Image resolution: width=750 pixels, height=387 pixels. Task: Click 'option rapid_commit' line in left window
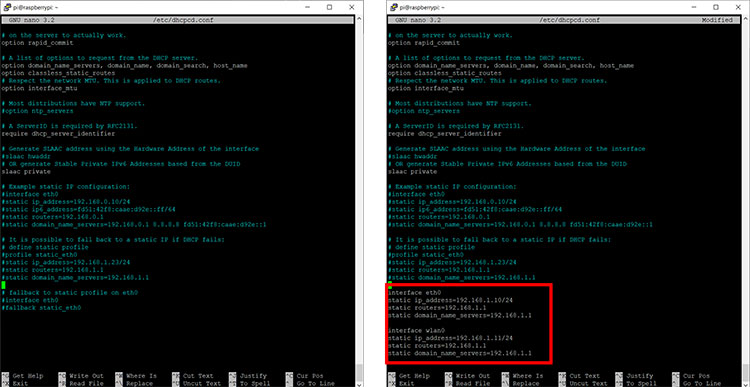(37, 43)
